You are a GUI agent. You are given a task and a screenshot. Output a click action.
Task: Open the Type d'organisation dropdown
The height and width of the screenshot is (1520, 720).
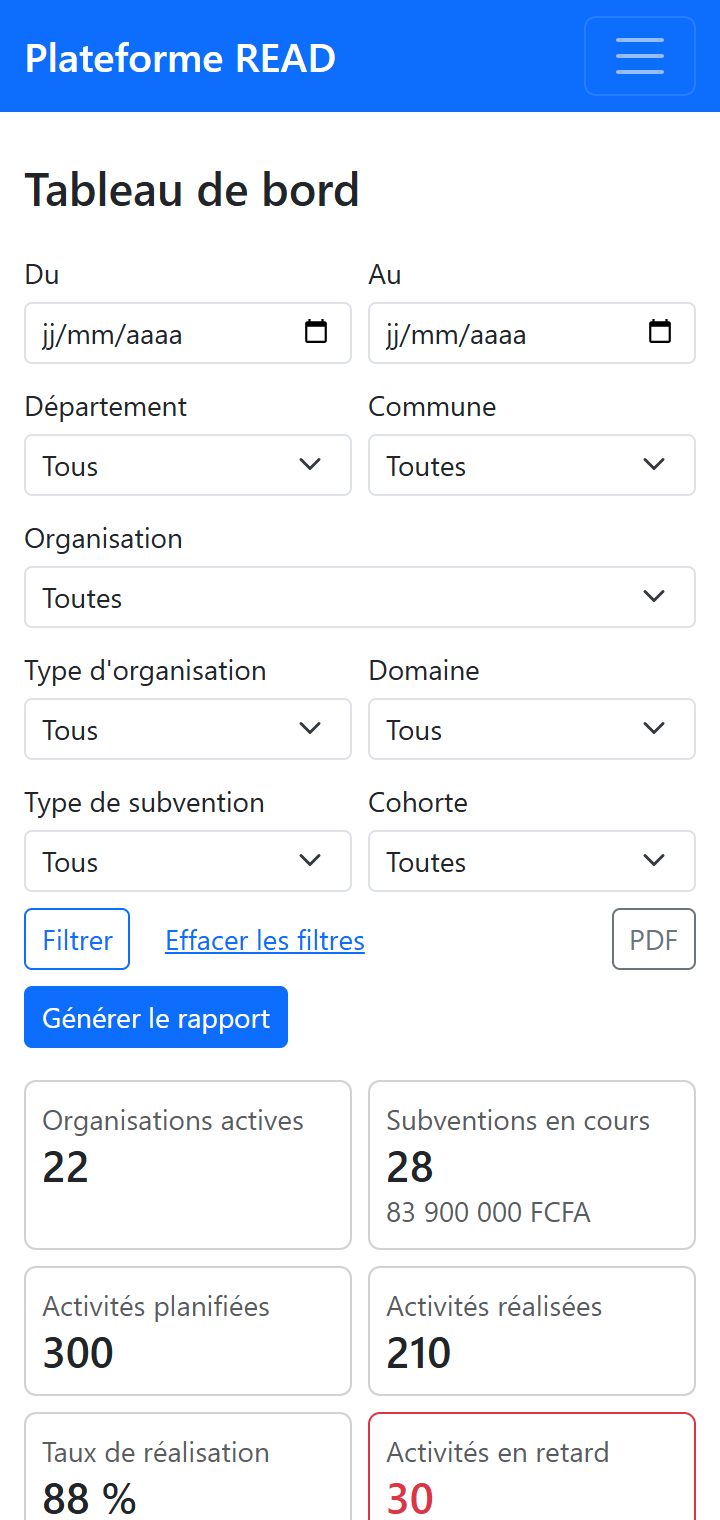tap(188, 729)
